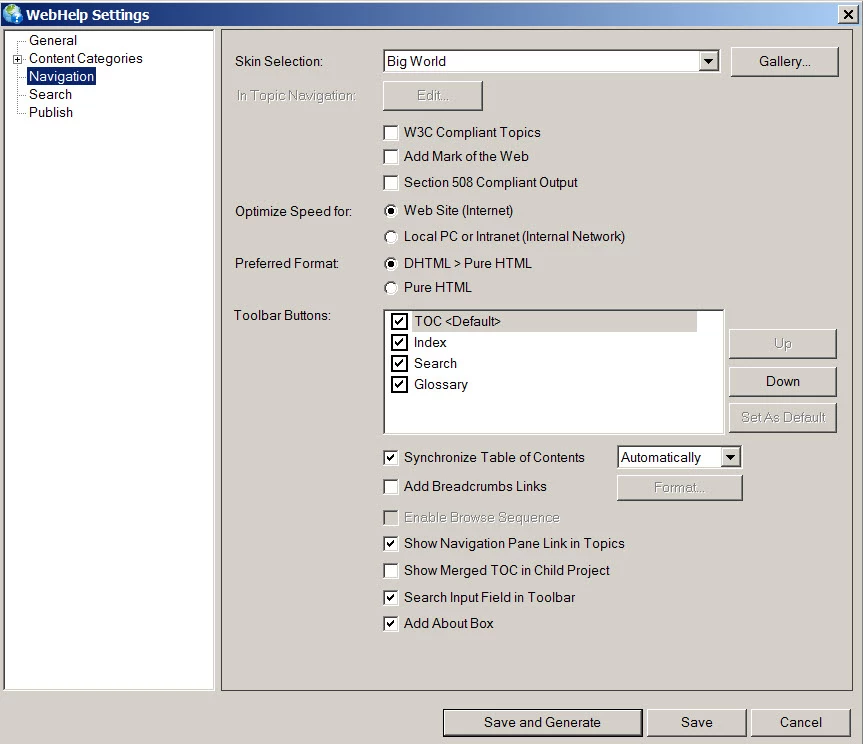The image size is (863, 744).
Task: Click the breadcrumbs Format button
Action: [x=679, y=488]
